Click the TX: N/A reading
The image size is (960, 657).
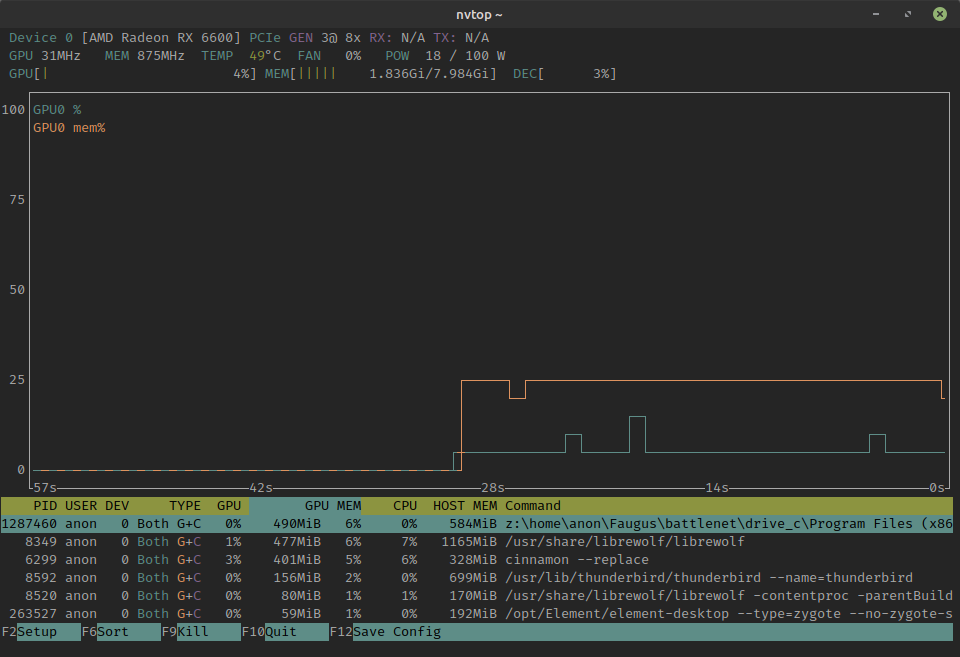click(x=461, y=38)
